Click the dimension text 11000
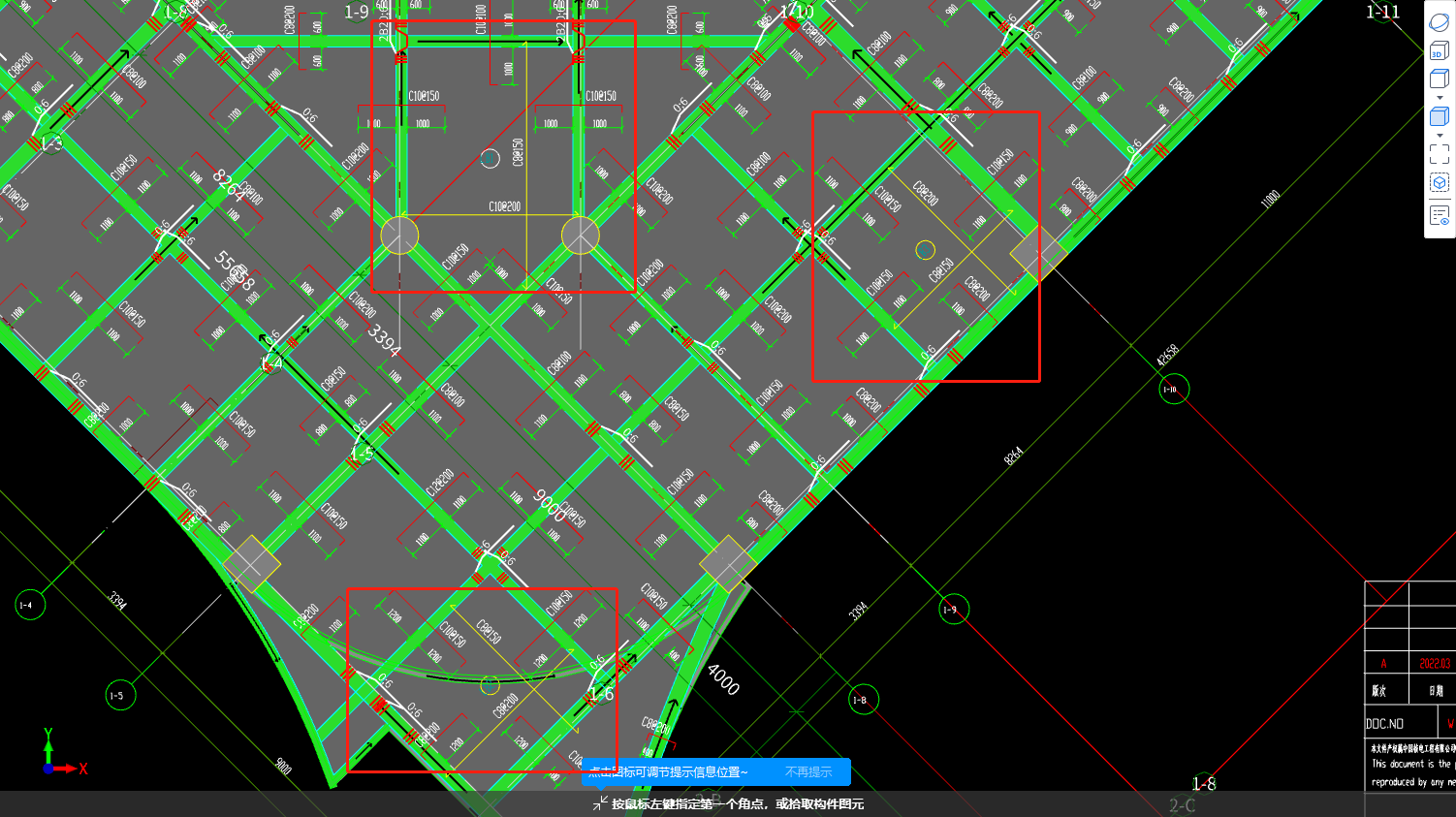The image size is (1456, 817). [x=1270, y=200]
